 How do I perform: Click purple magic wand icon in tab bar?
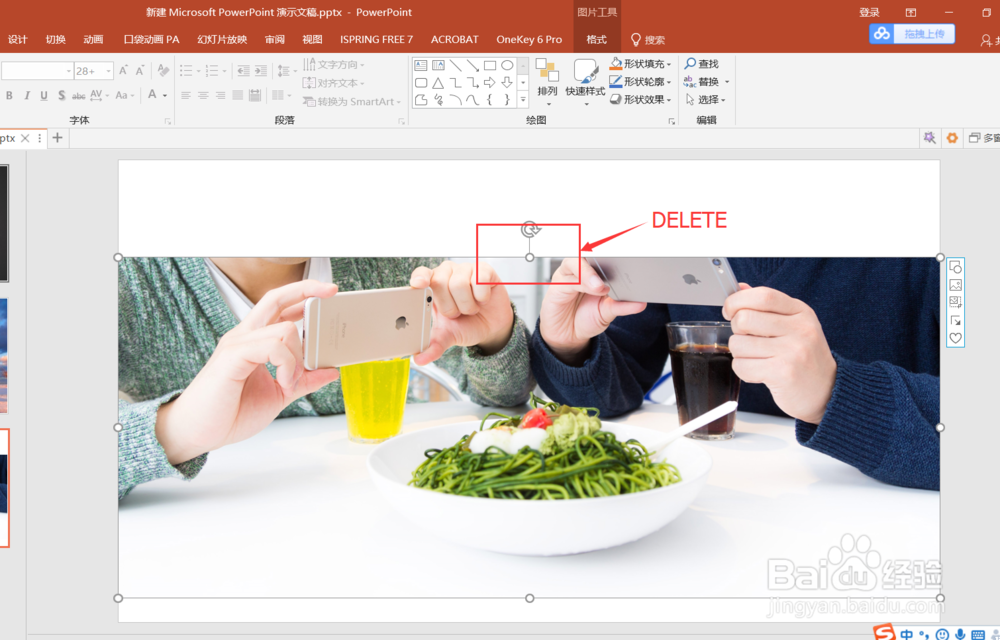pos(930,138)
